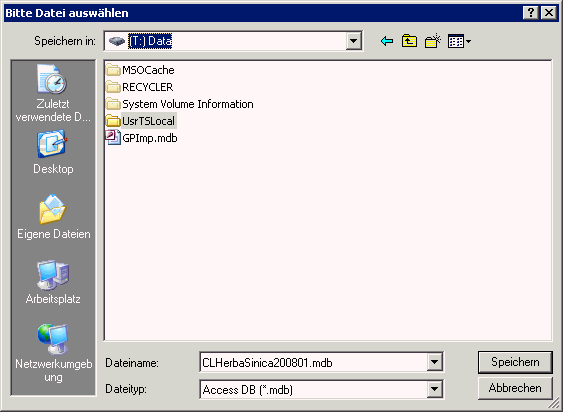563x412 pixels.
Task: Expand the Dateiname dropdown arrow
Action: click(x=434, y=362)
